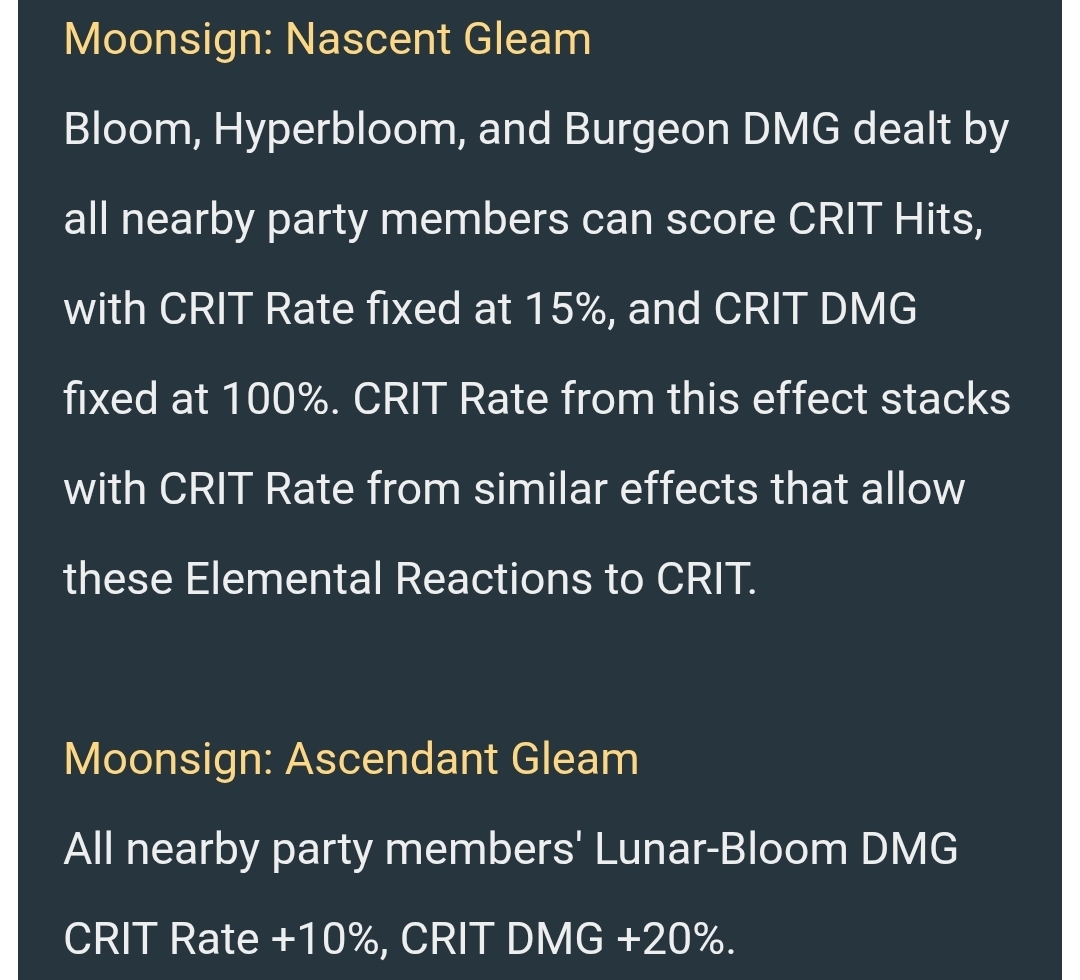Click the line with CRIT Rate from similar effects
Image resolution: width=1080 pixels, height=980 pixels.
(x=515, y=489)
